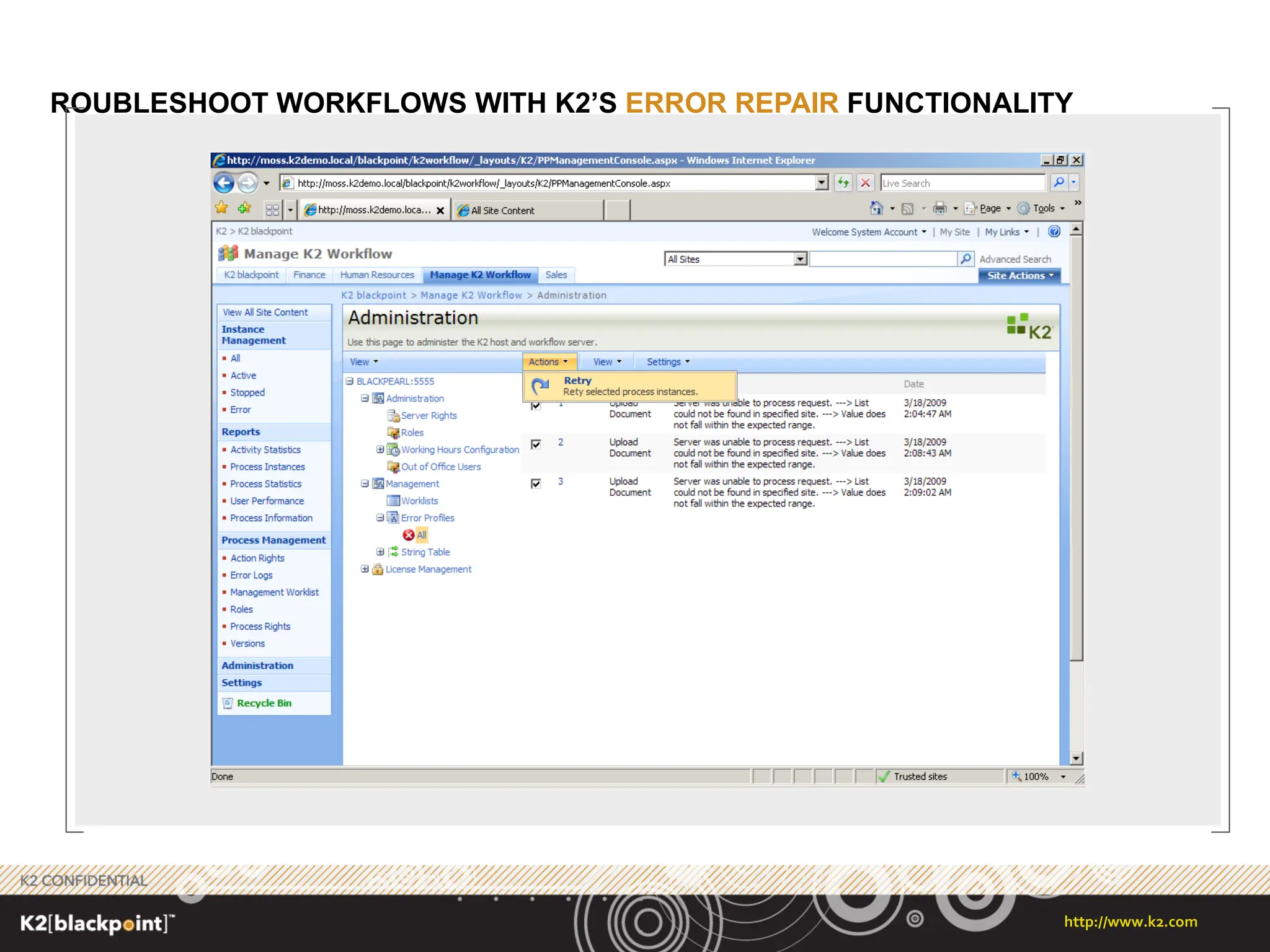1270x952 pixels.
Task: Click the String Table icon
Action: tap(393, 552)
